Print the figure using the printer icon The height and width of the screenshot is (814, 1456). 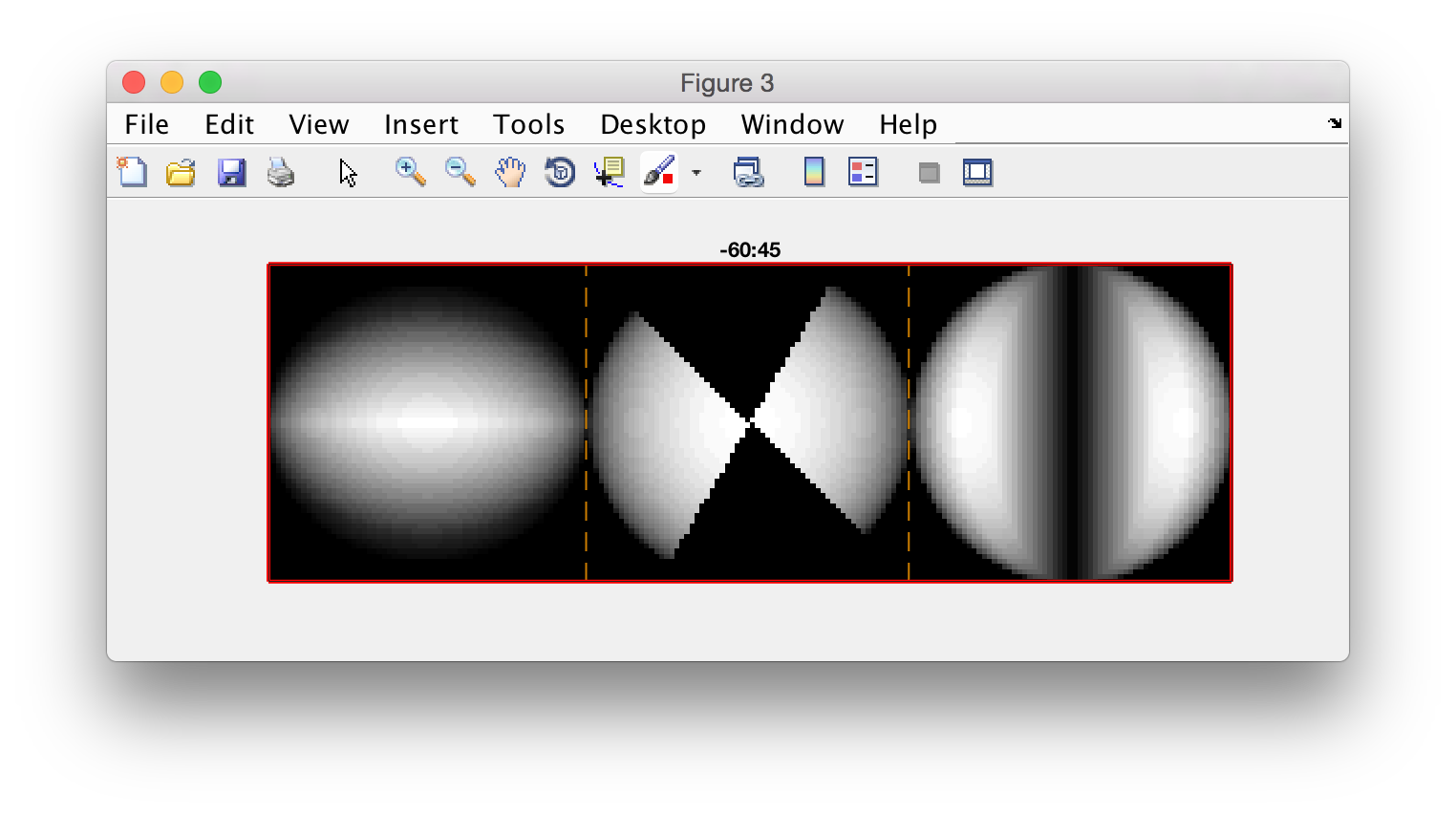click(281, 172)
